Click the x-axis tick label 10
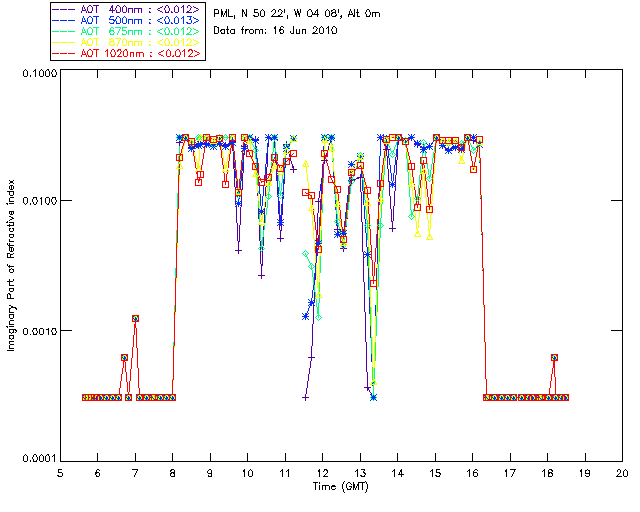This screenshot has height=512, width=640. point(248,473)
